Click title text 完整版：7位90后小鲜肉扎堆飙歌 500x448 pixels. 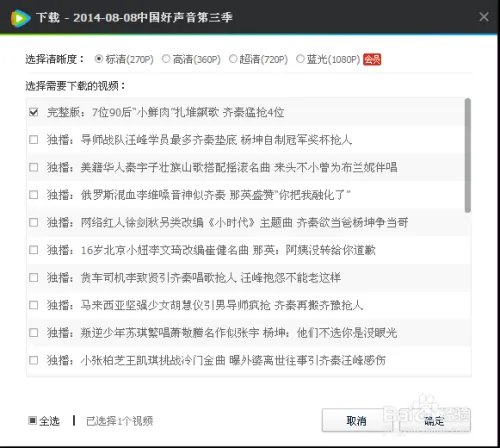(133, 112)
